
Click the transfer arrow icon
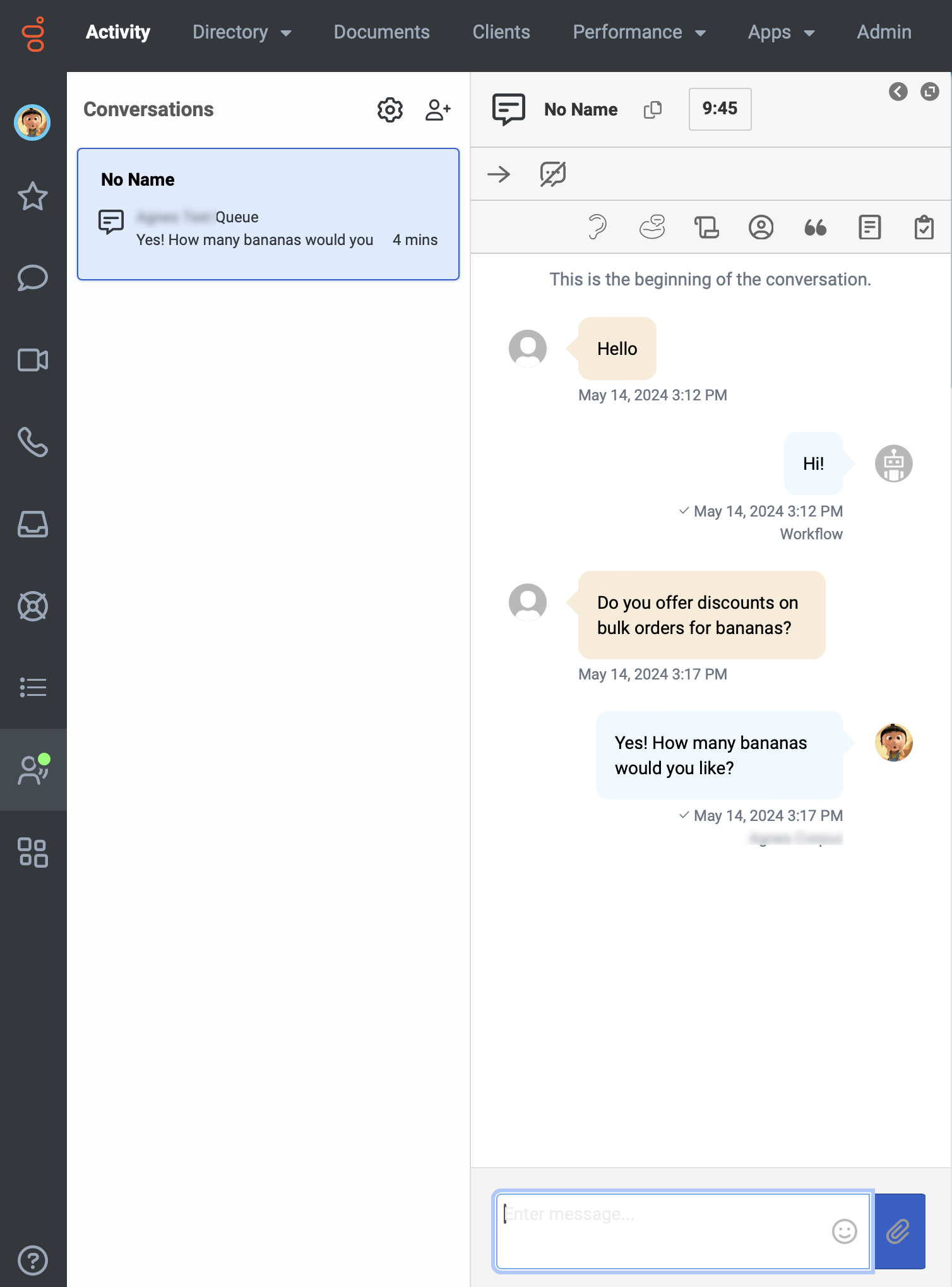point(499,174)
